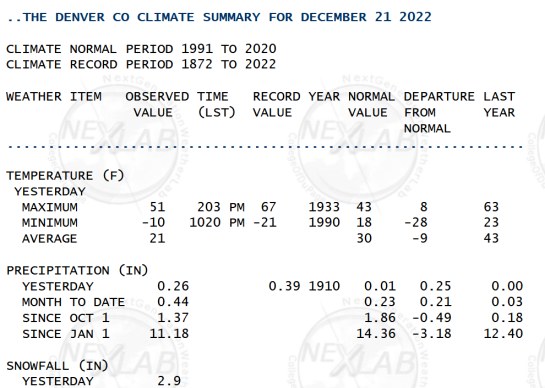Click the OBSERVED VALUE column header

[x=157, y=105]
